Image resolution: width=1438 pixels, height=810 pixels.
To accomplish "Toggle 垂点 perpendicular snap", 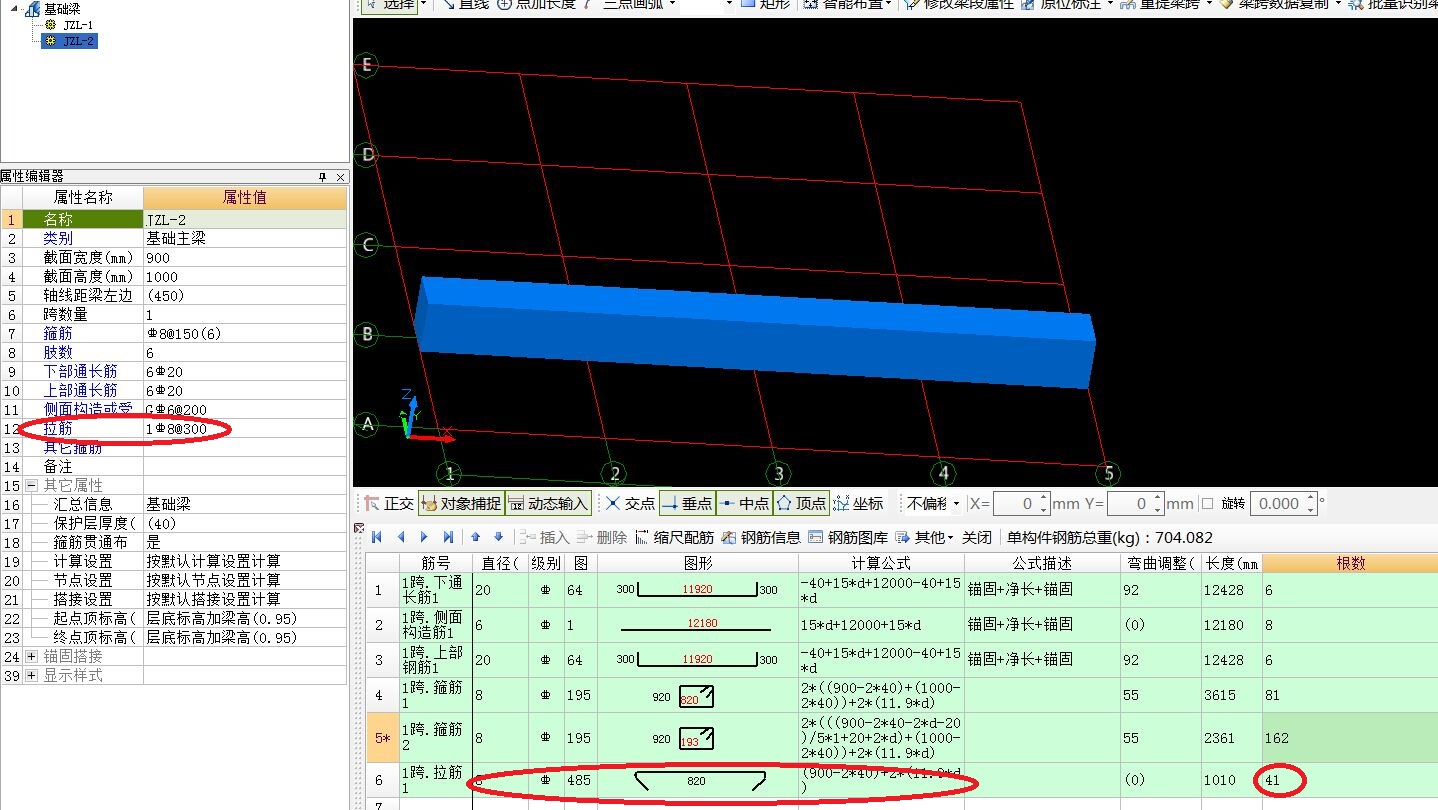I will tap(687, 503).
